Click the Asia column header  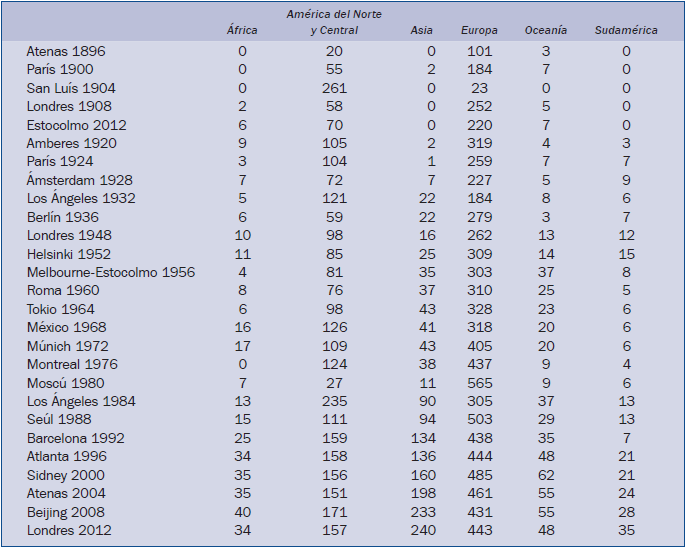click(x=422, y=30)
